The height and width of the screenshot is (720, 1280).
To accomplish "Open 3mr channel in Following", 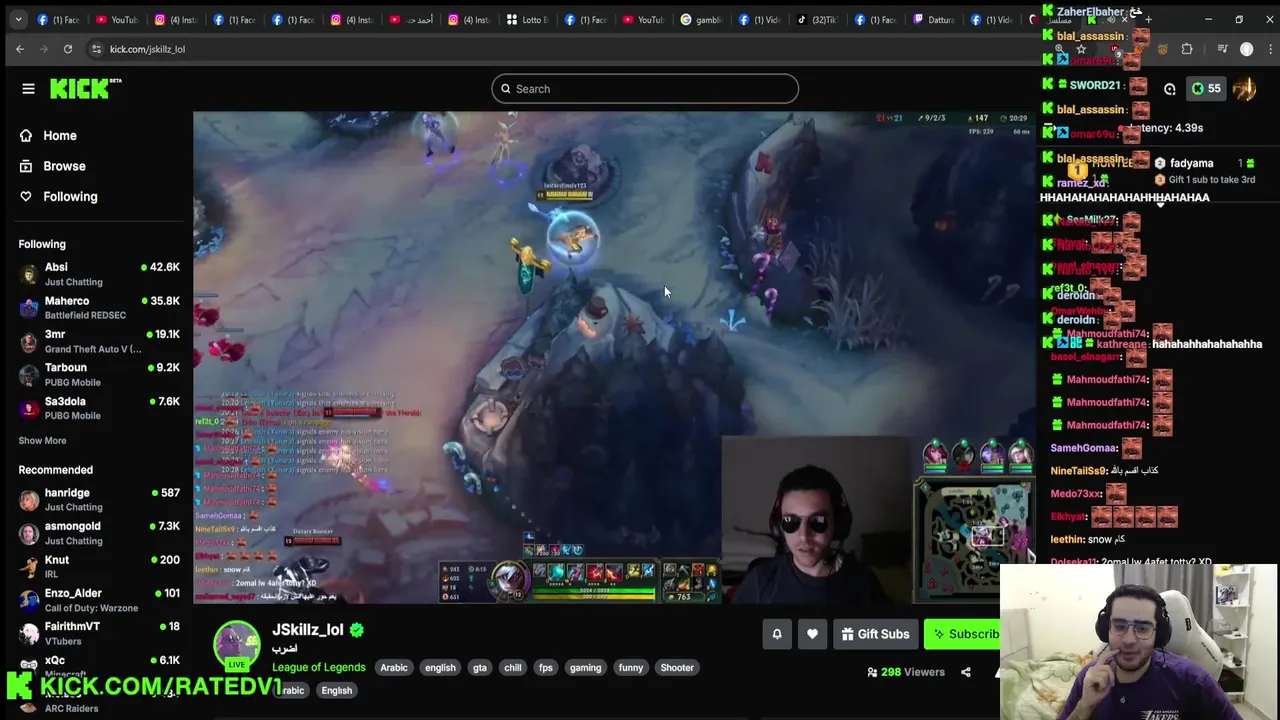I will click(x=98, y=341).
